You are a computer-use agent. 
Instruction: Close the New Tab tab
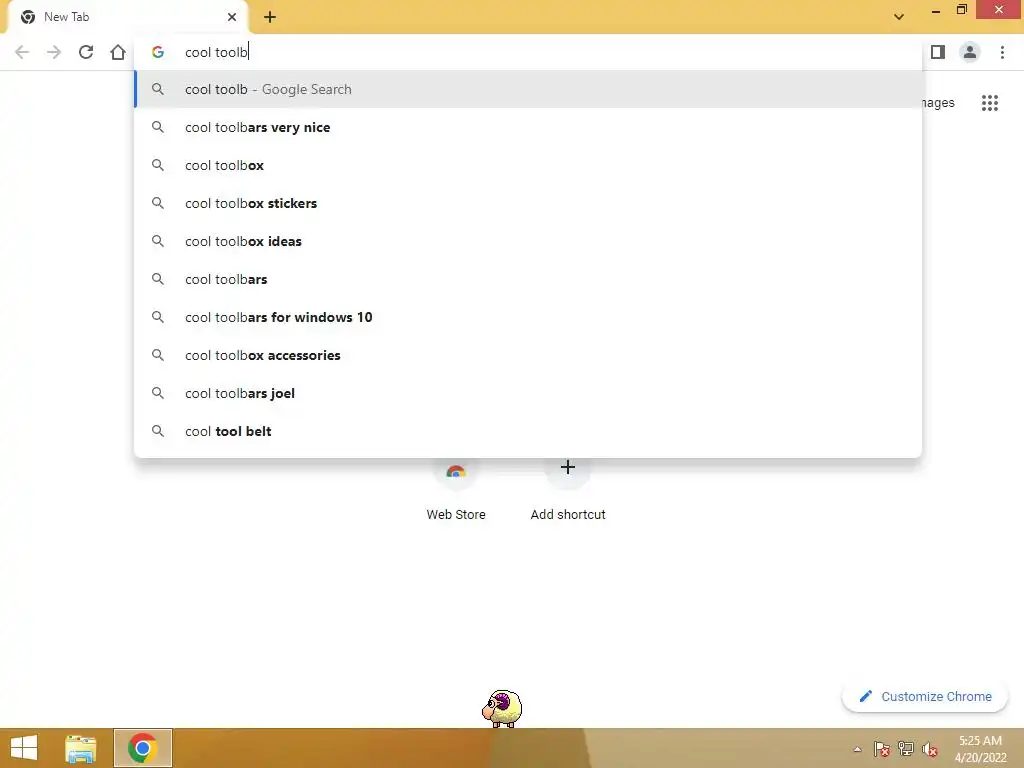232,17
